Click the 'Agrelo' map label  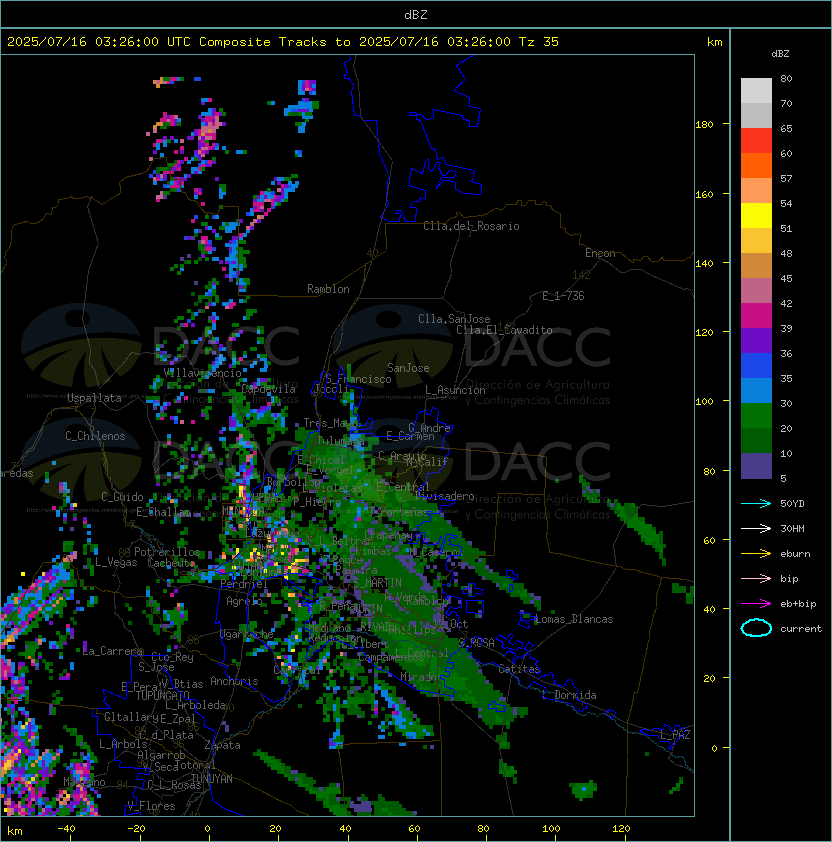[244, 601]
